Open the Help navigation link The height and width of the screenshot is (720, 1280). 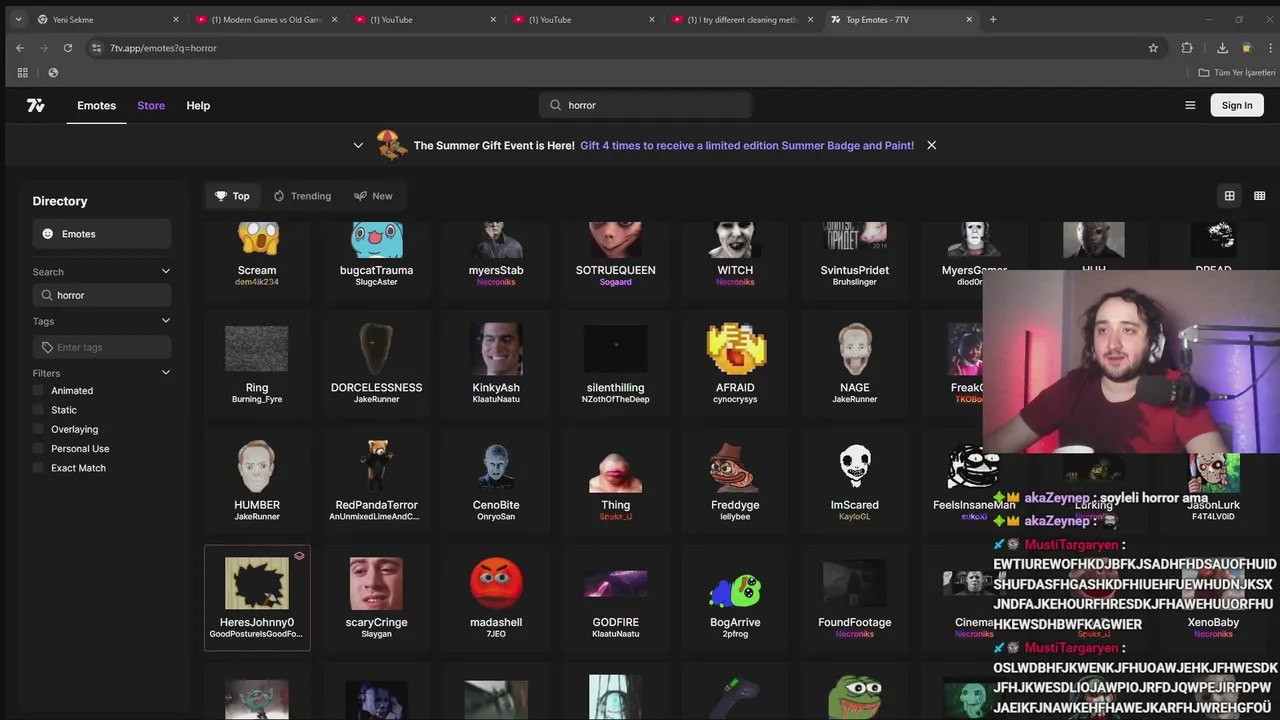(x=198, y=105)
